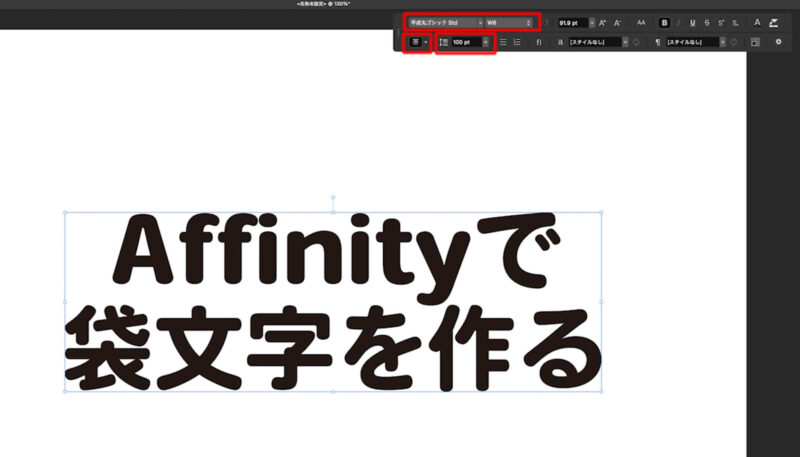
Task: Expand the alignment options dropdown arrow
Action: 426,42
